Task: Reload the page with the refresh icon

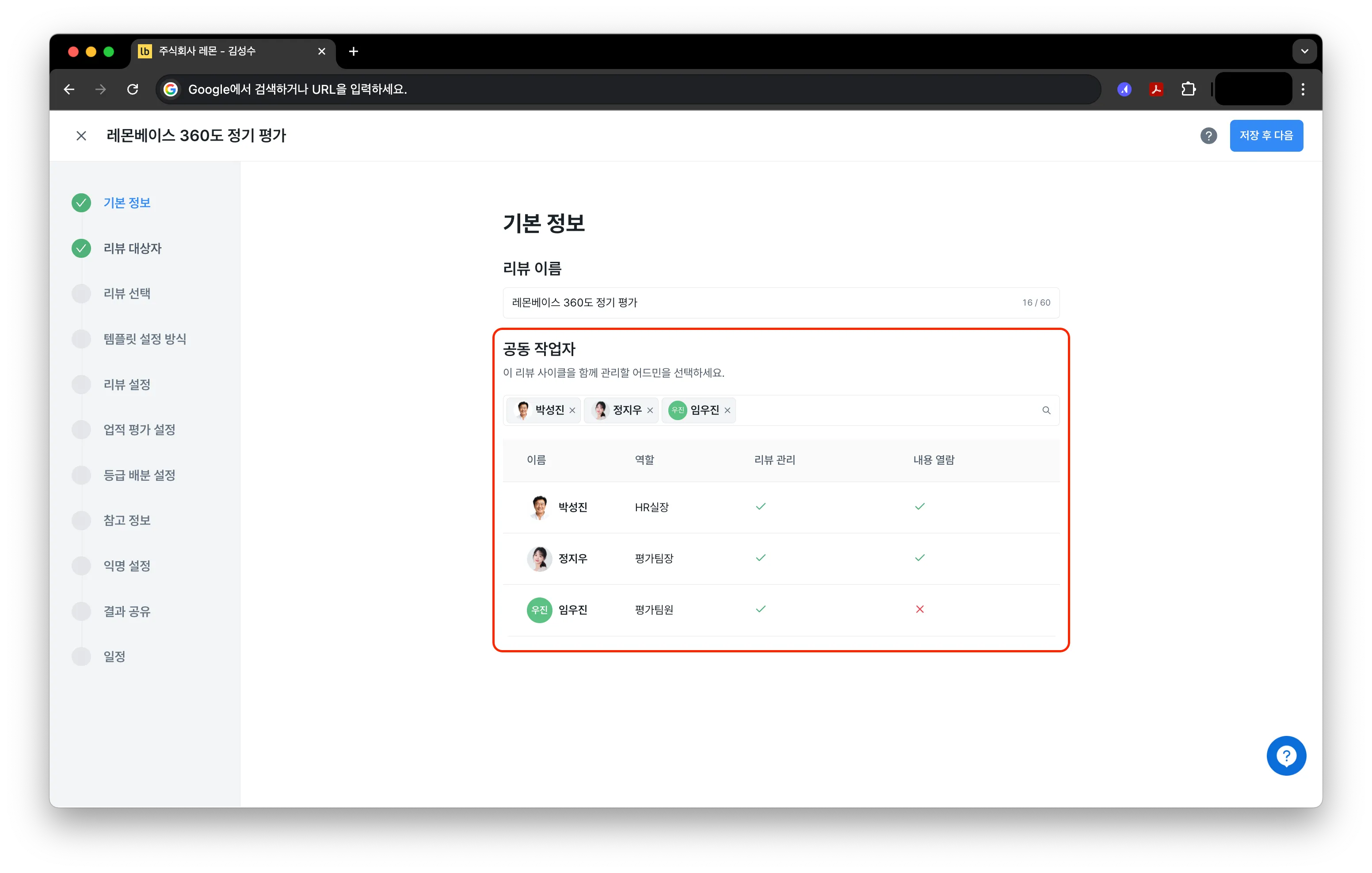Action: 133,89
